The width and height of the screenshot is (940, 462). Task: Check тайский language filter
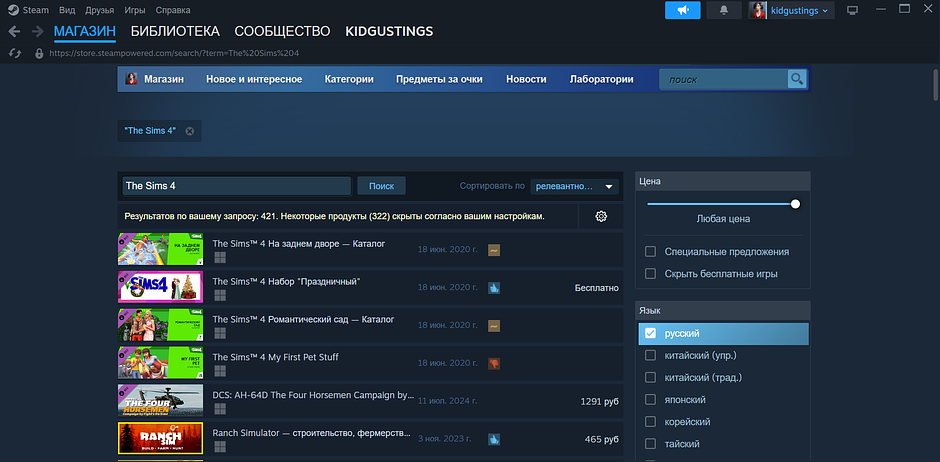650,444
